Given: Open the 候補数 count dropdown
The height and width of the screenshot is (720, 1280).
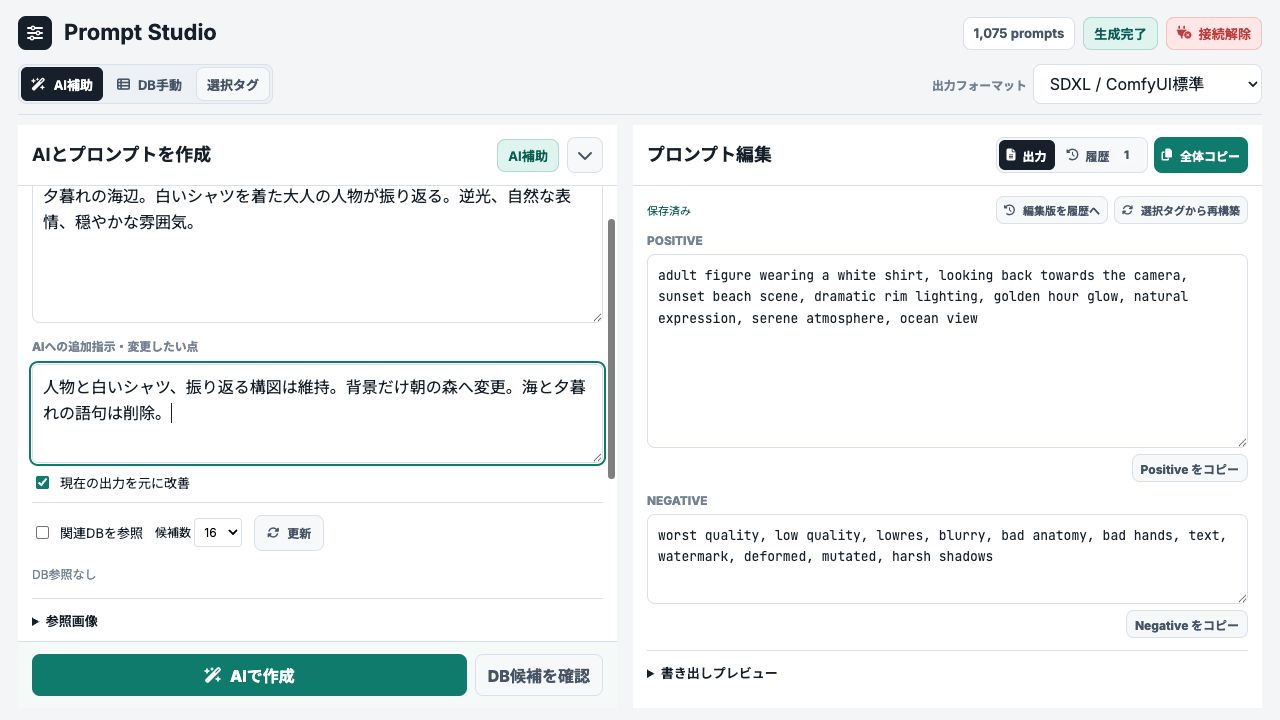Looking at the screenshot, I should pyautogui.click(x=218, y=533).
